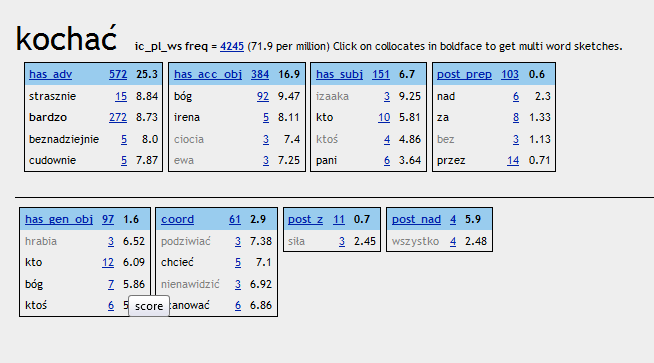654x363 pixels.
Task: Select the grey collocate hrabia
Action: pyautogui.click(x=41, y=242)
